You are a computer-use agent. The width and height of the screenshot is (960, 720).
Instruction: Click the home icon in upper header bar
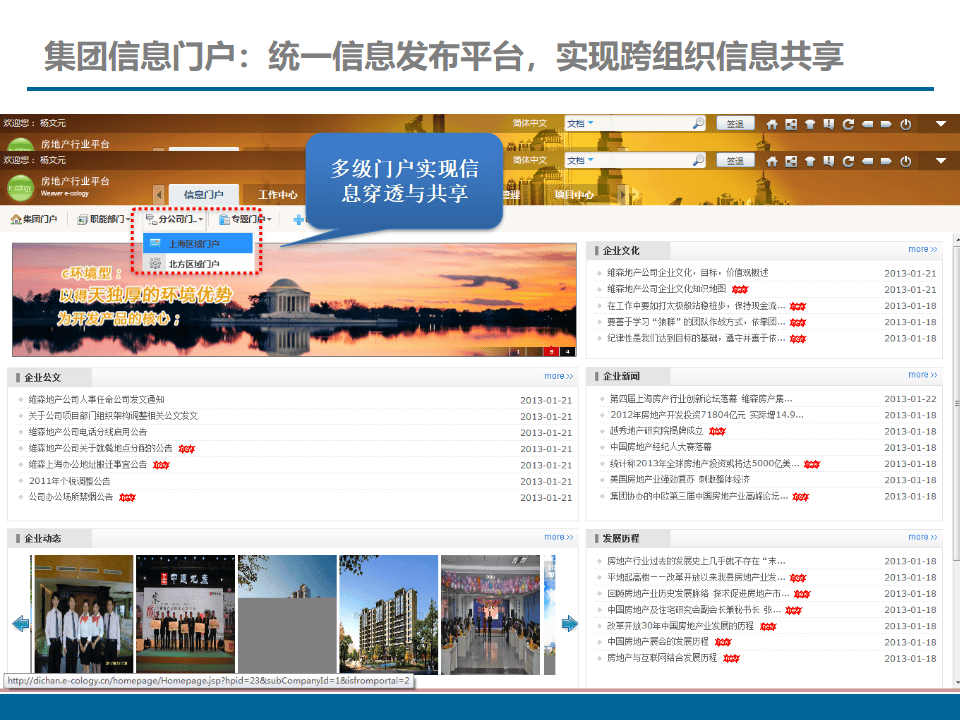(x=772, y=124)
